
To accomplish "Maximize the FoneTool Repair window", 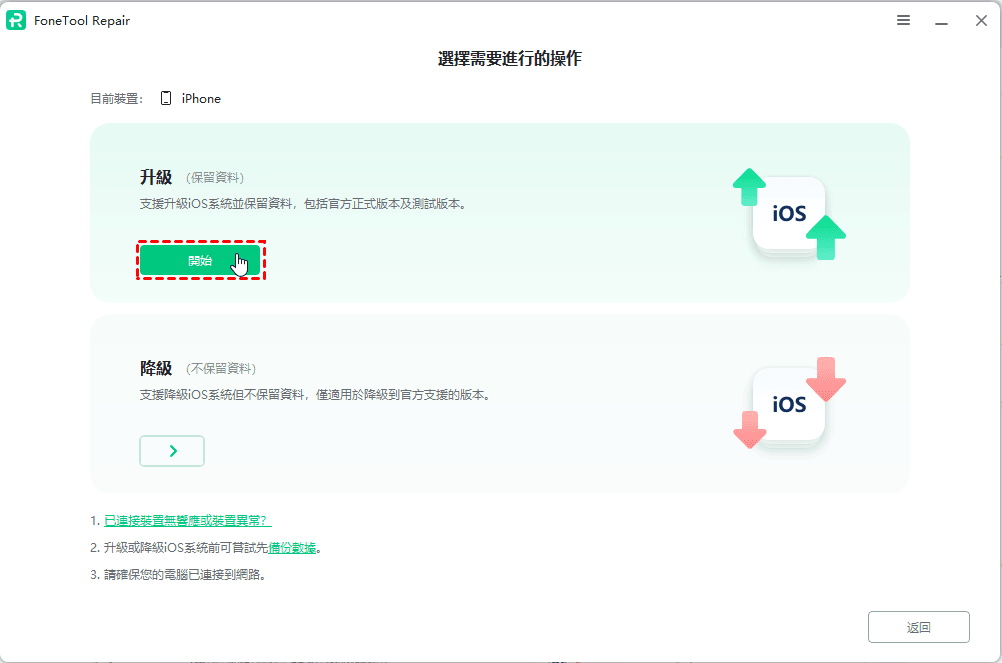I will coord(961,20).
